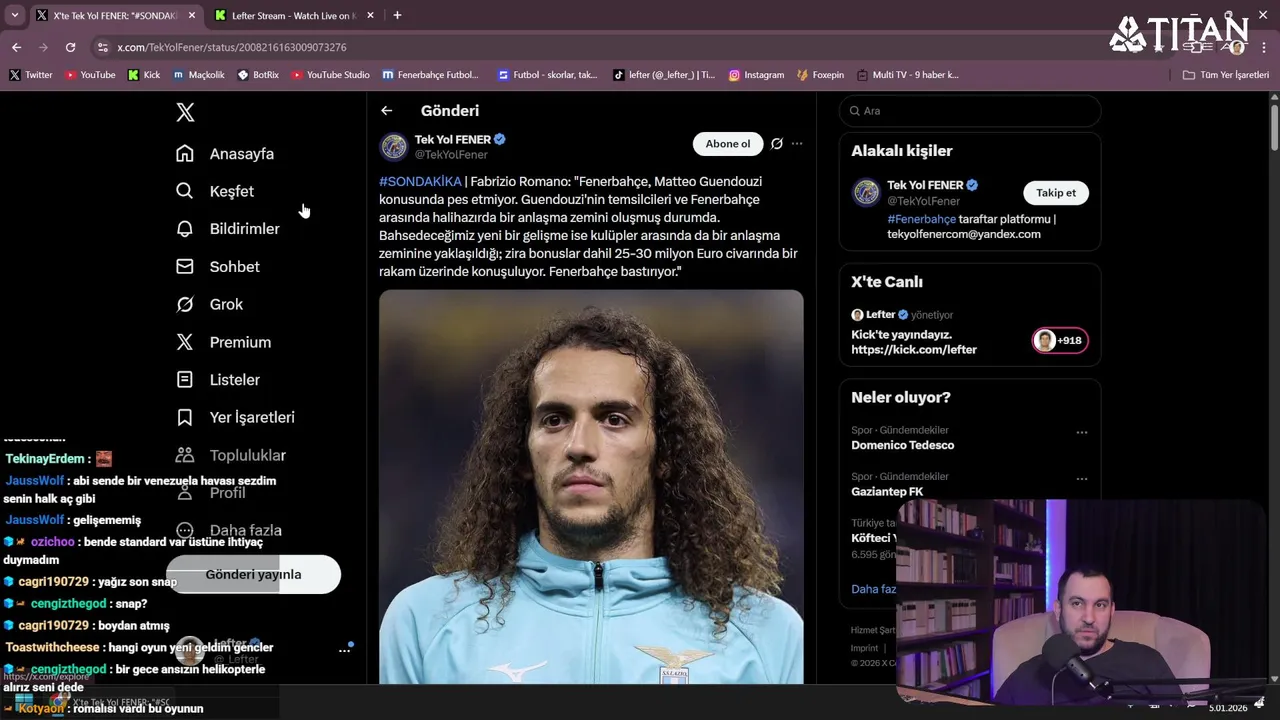Click the browser reload button

point(70,47)
